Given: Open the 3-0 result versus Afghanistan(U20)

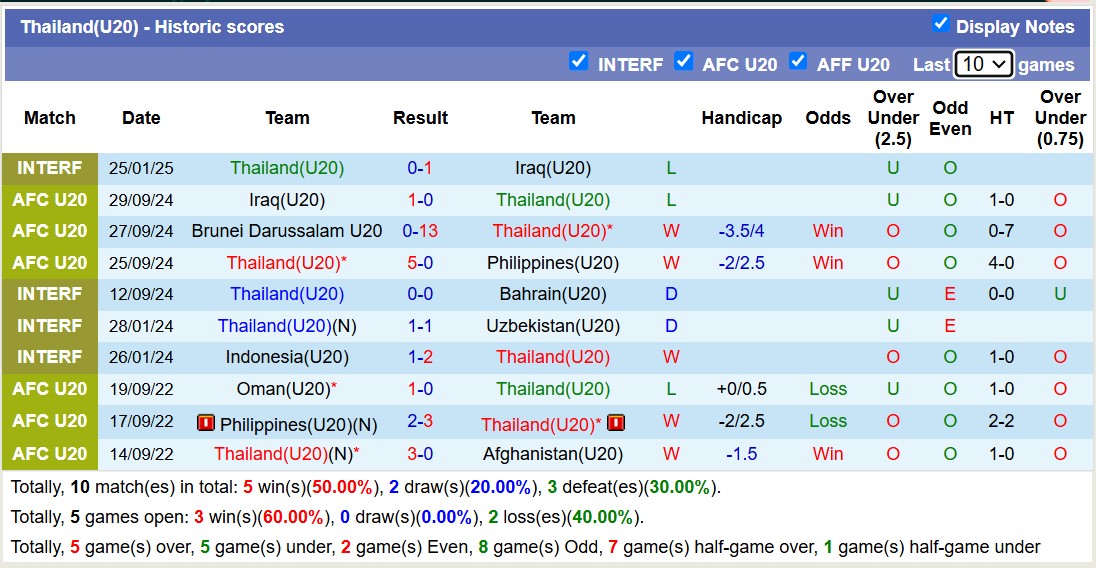Looking at the screenshot, I should point(420,454).
